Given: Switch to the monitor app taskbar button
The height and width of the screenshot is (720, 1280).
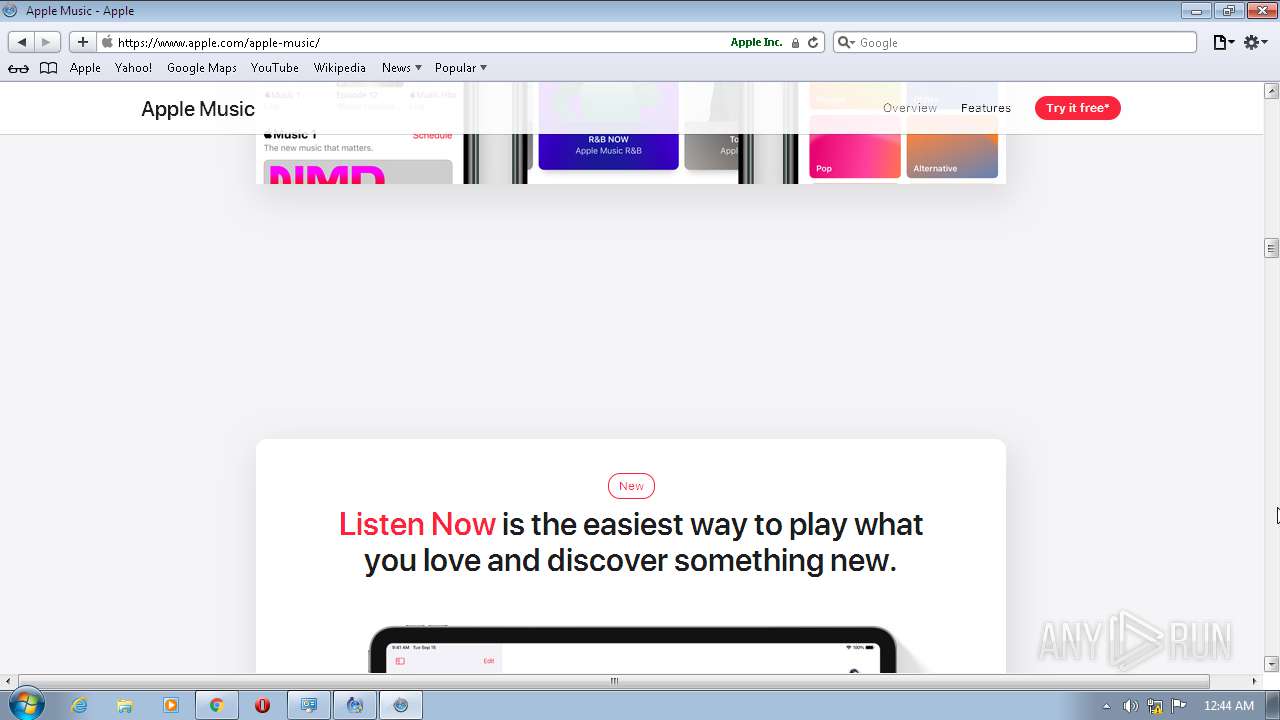Looking at the screenshot, I should [309, 705].
